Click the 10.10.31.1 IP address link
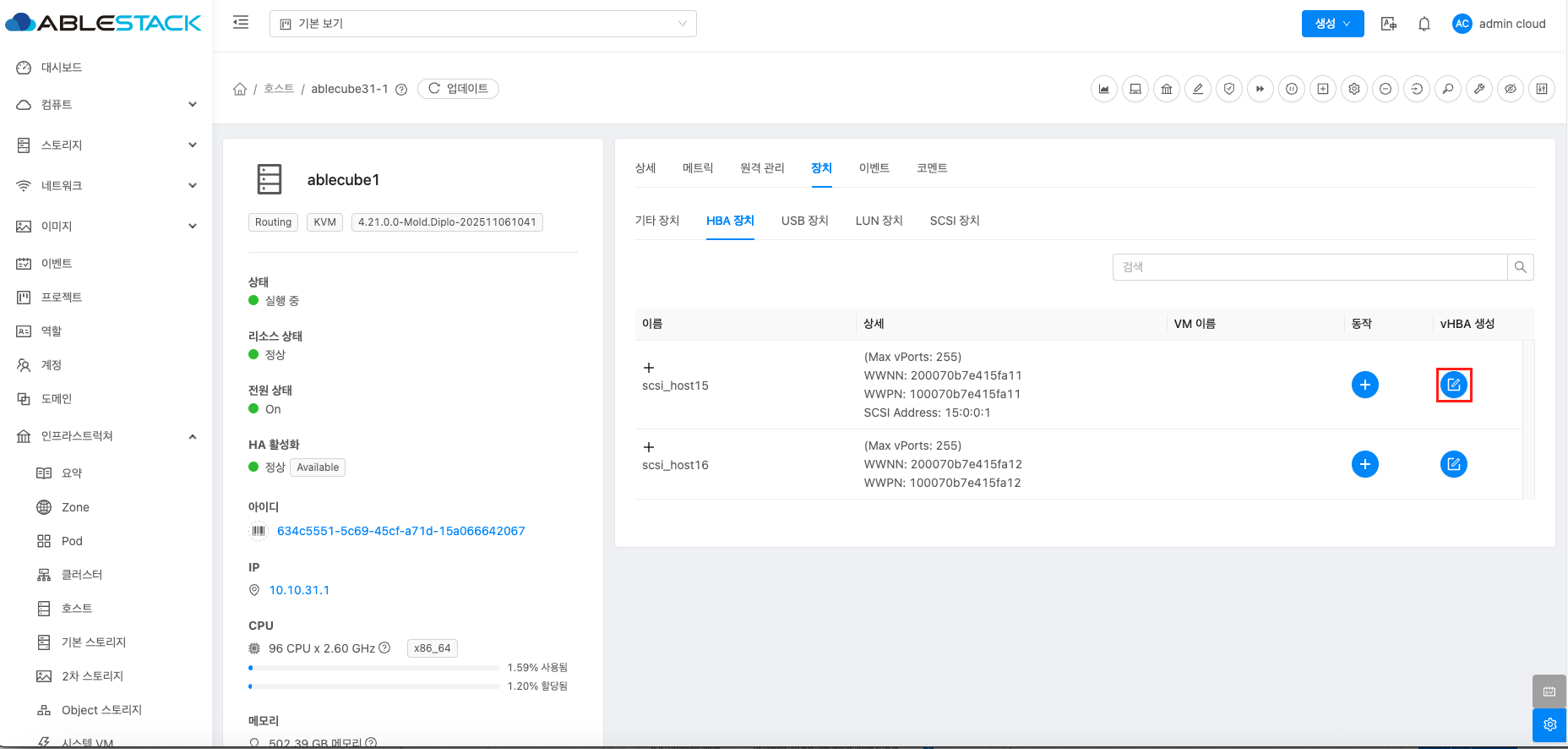 click(x=299, y=590)
